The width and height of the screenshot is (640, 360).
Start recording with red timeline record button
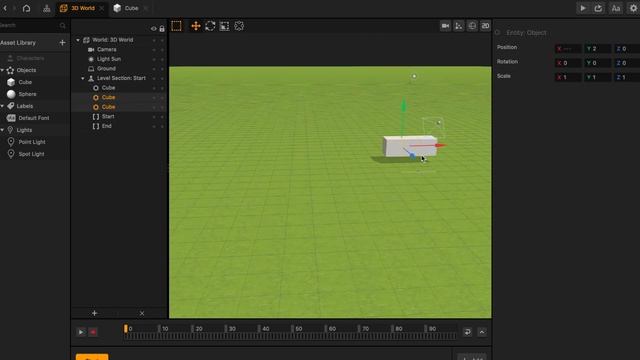click(93, 332)
